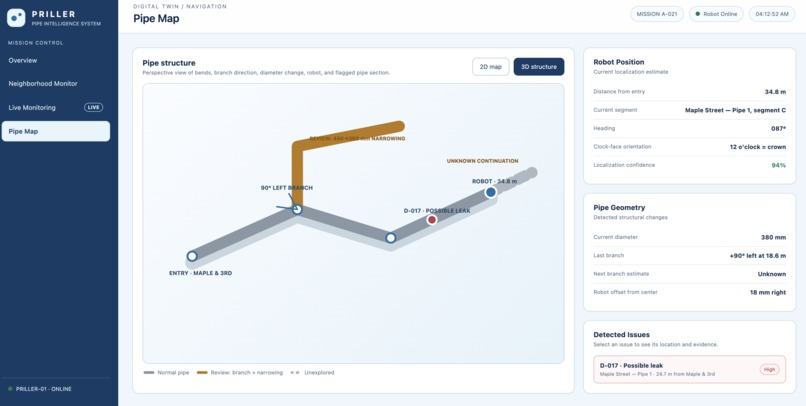The height and width of the screenshot is (406, 806).
Task: Click the Last branch +90° left at 18.6 m
Action: point(757,255)
